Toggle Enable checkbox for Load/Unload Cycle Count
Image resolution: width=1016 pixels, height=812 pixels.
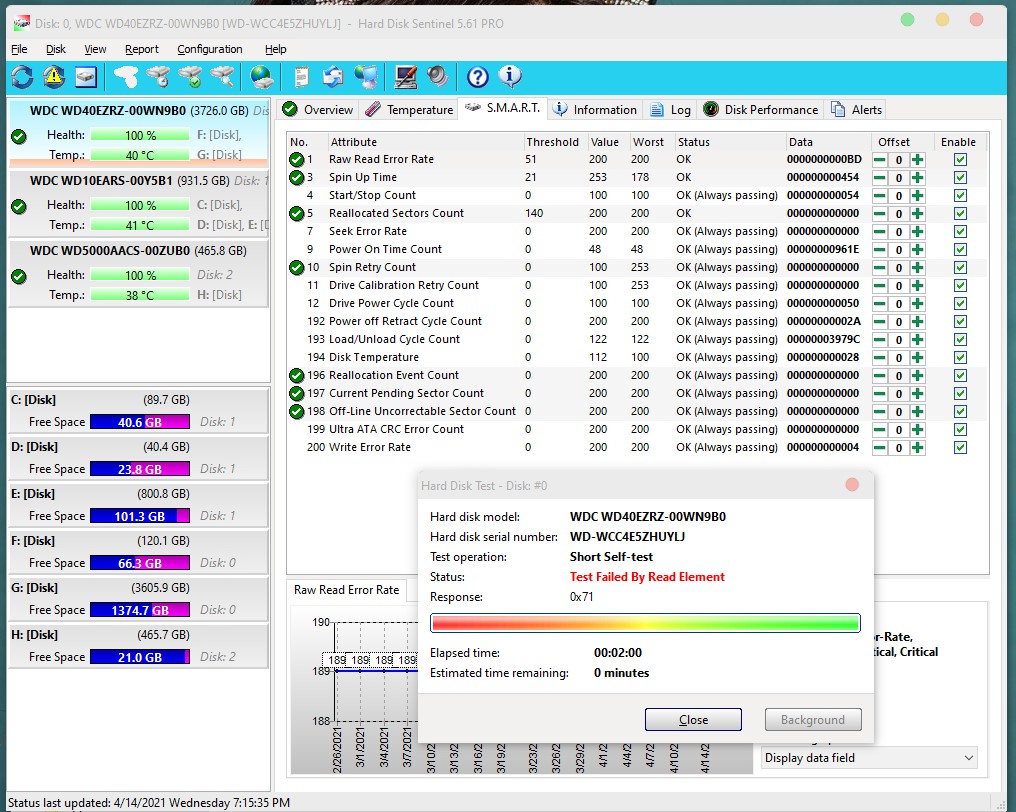960,340
